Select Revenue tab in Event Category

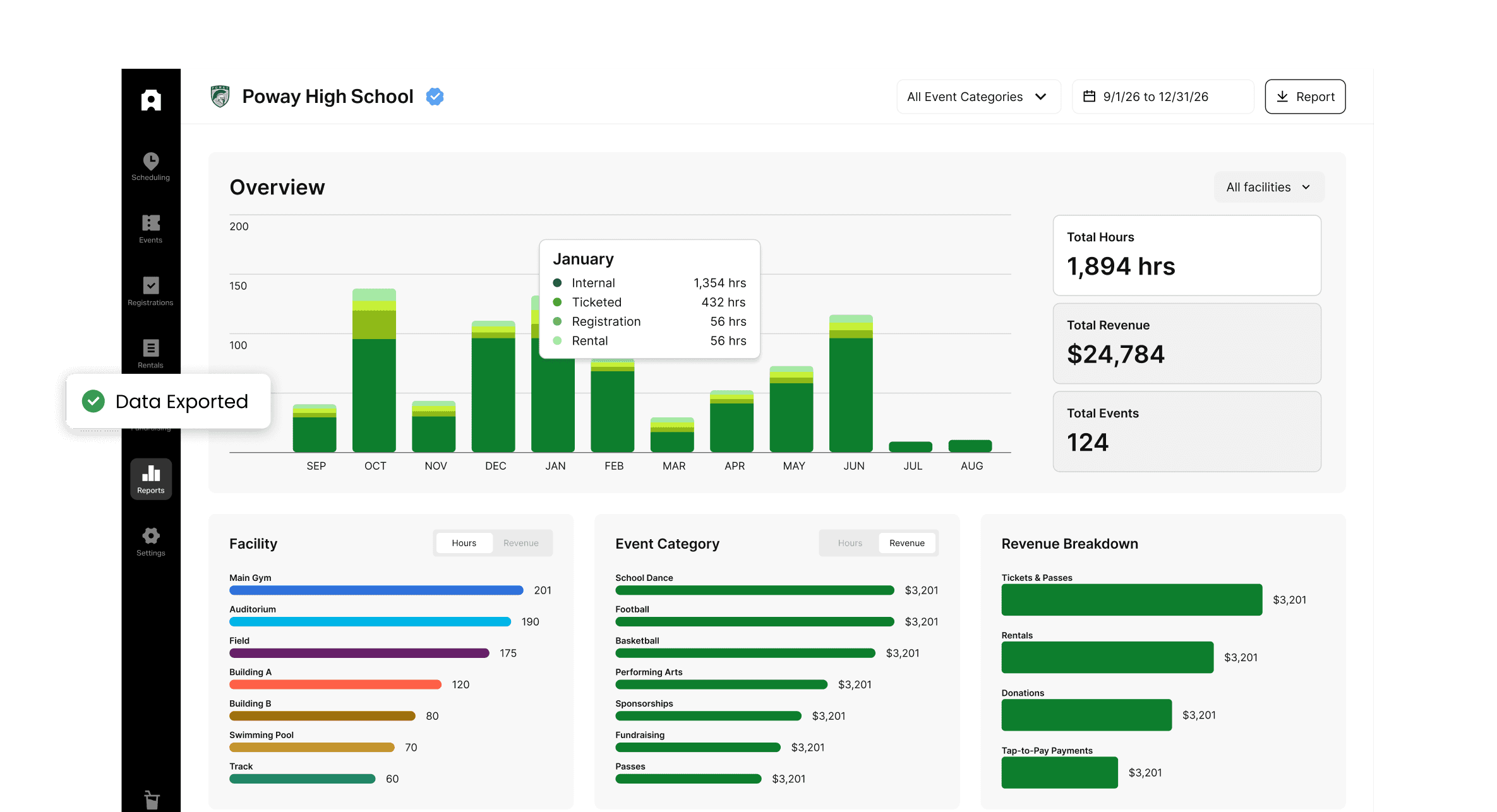click(x=906, y=543)
